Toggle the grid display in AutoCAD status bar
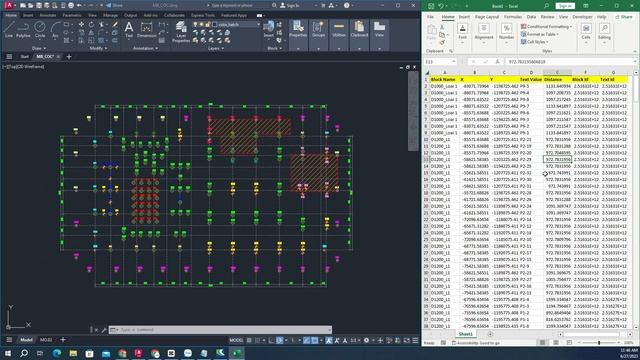Image resolution: width=640 pixels, height=360 pixels. pos(249,340)
